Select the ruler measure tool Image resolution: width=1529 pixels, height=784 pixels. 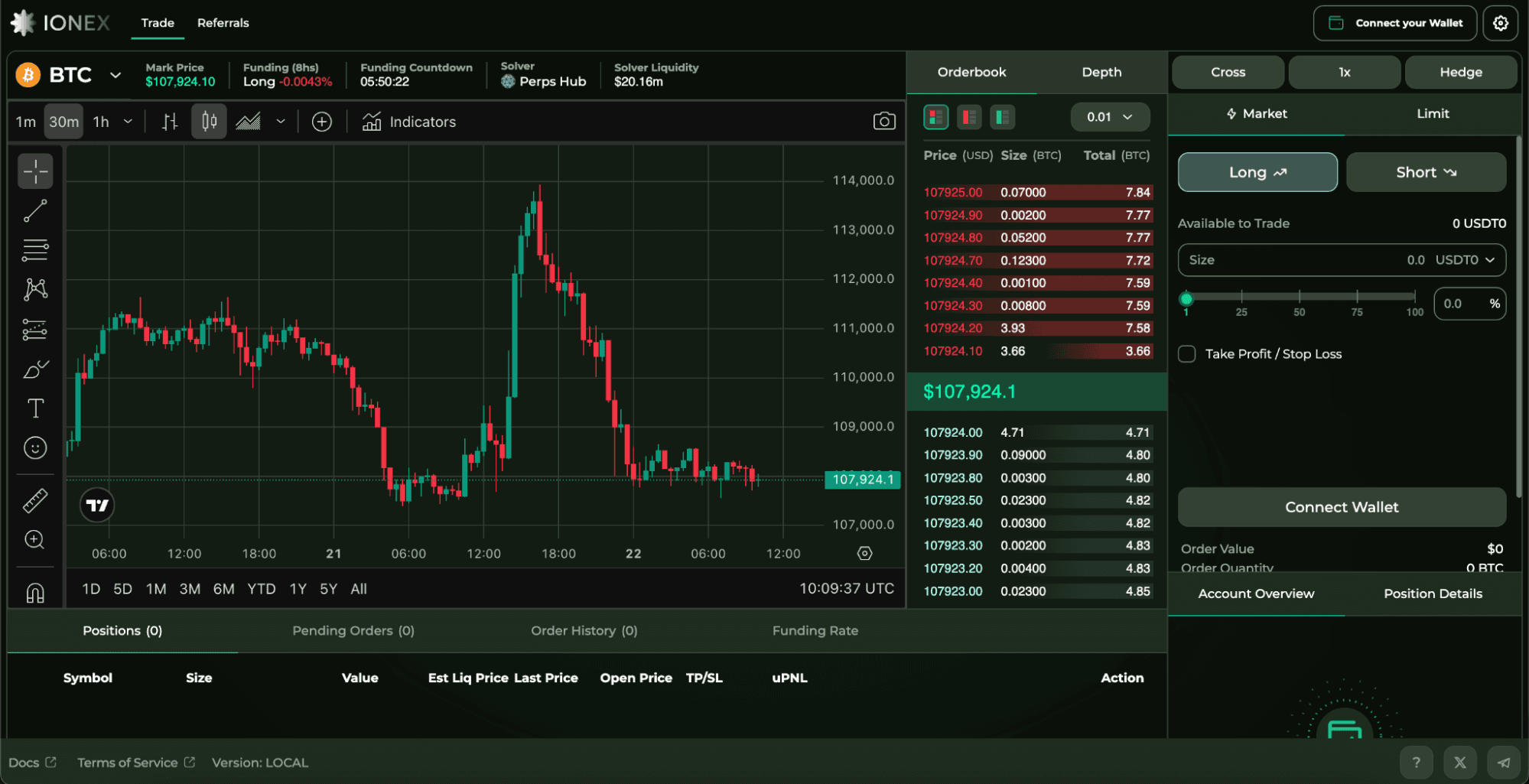35,500
